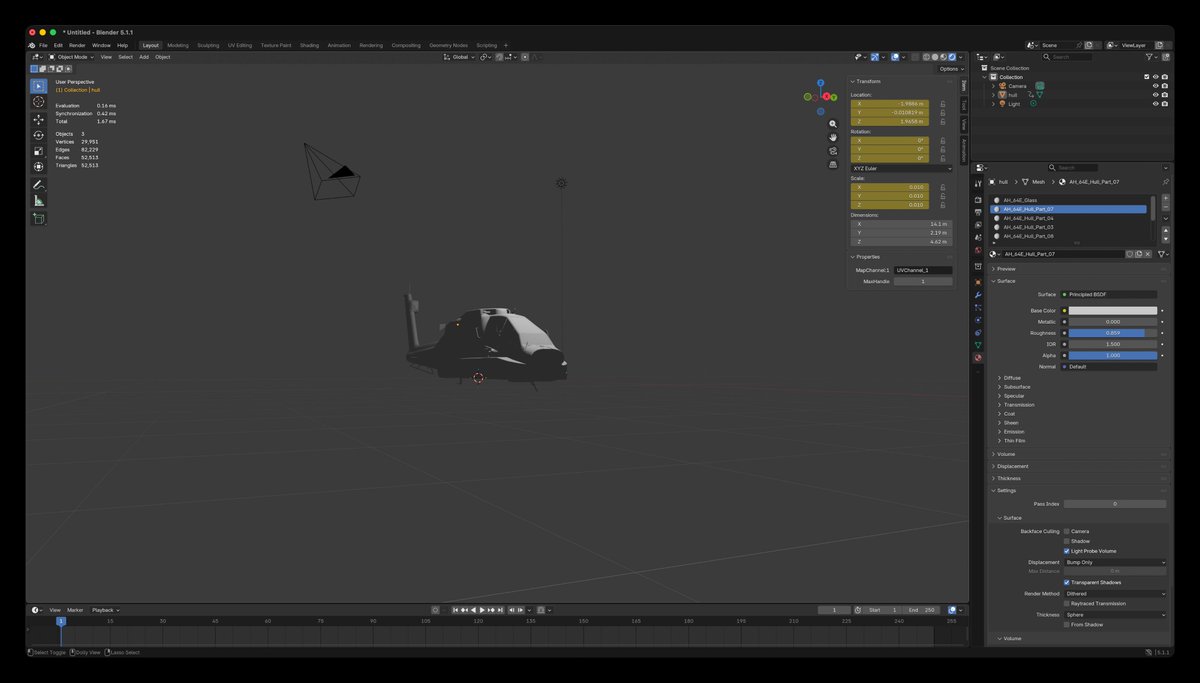This screenshot has width=1200, height=683.
Task: Click the viewport pan hand icon
Action: (x=833, y=137)
